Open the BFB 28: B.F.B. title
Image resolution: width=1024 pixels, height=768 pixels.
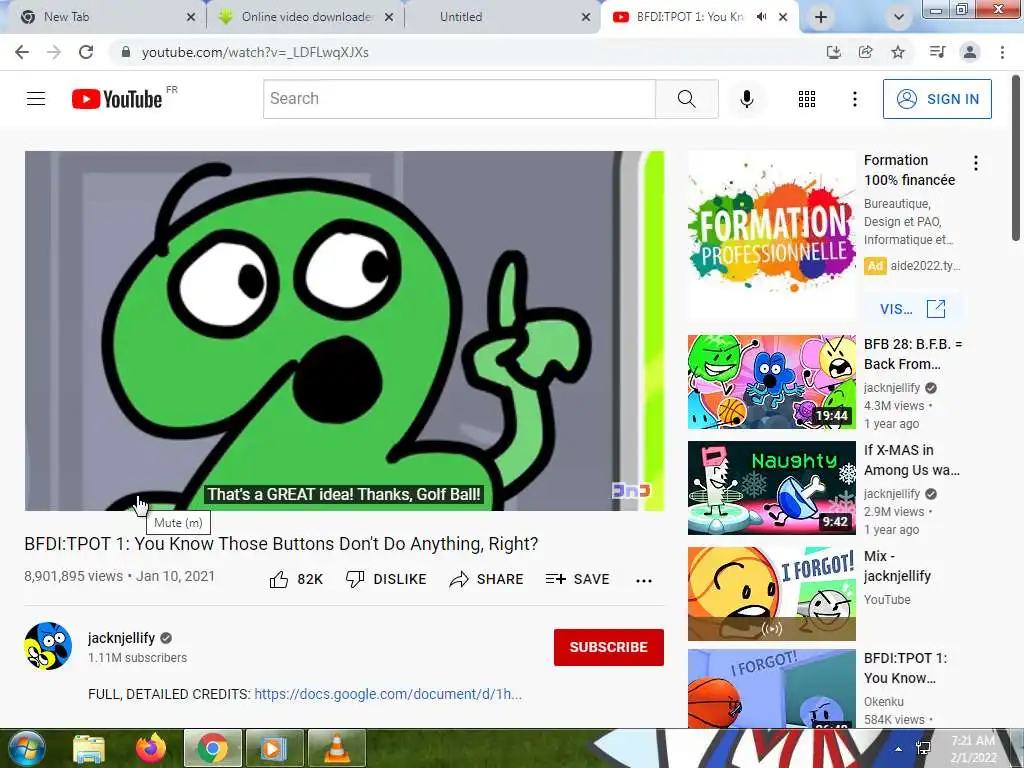tap(912, 354)
